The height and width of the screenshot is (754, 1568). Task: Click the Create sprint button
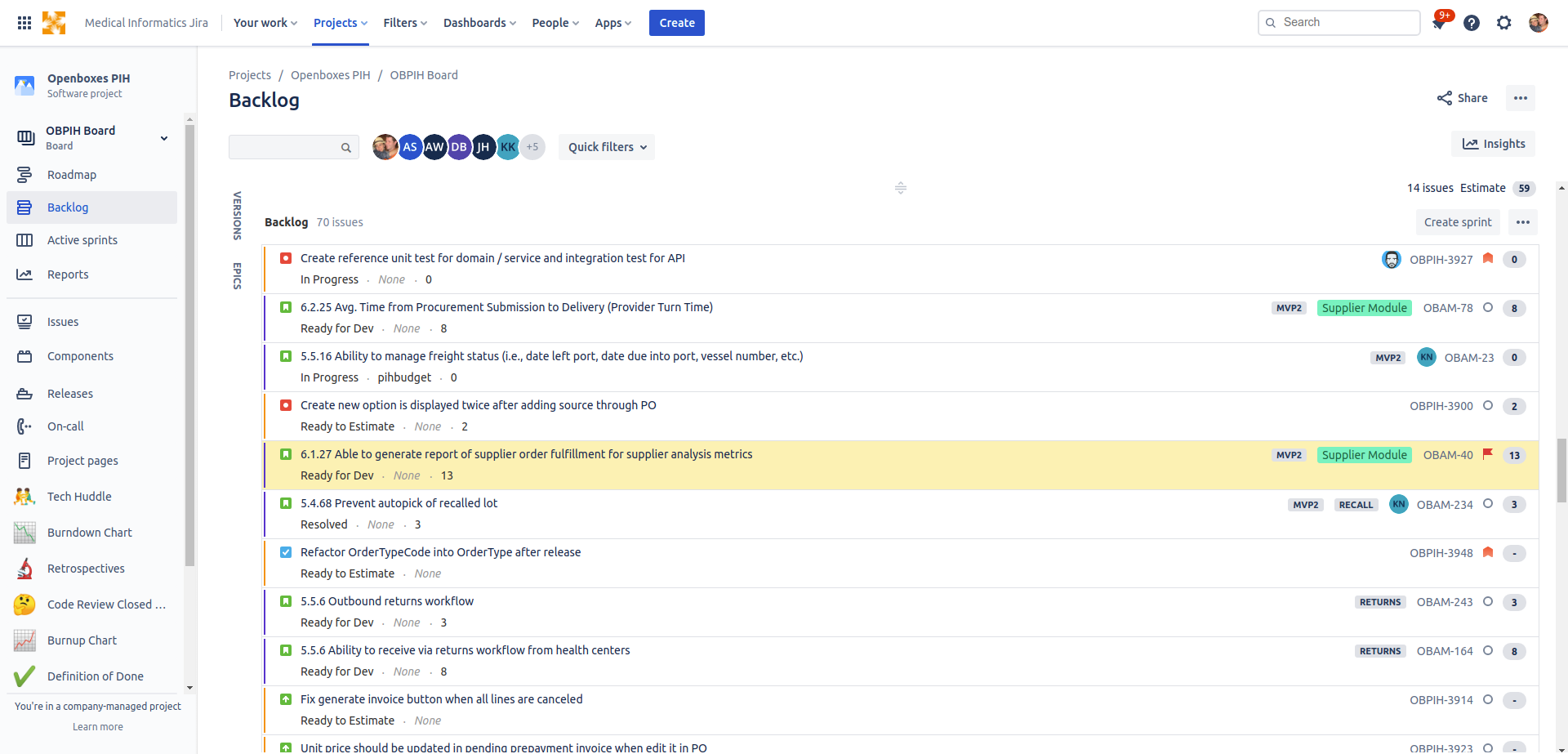point(1458,222)
